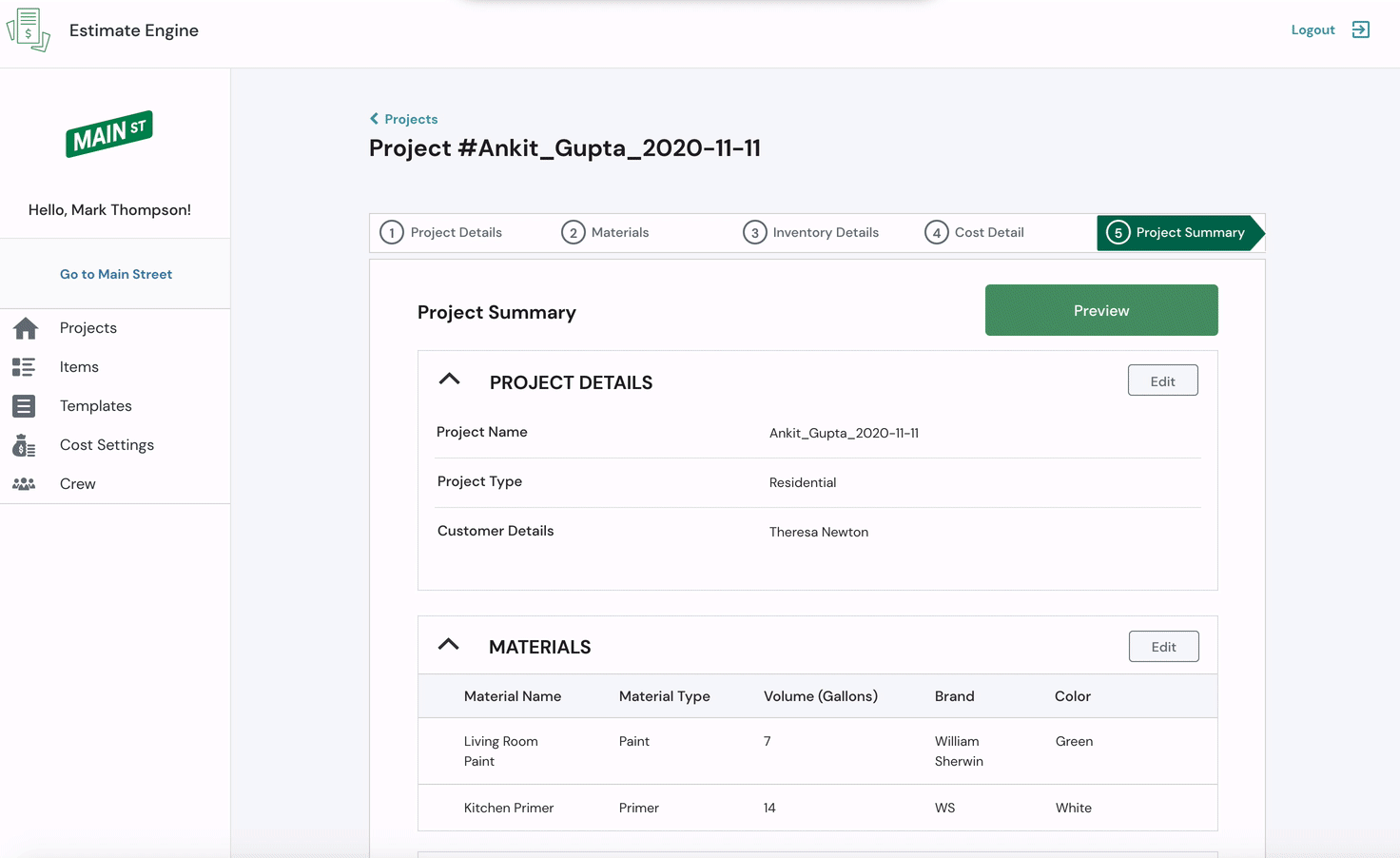Click Go to Main Street link
Image resolution: width=1400 pixels, height=858 pixels.
point(116,274)
